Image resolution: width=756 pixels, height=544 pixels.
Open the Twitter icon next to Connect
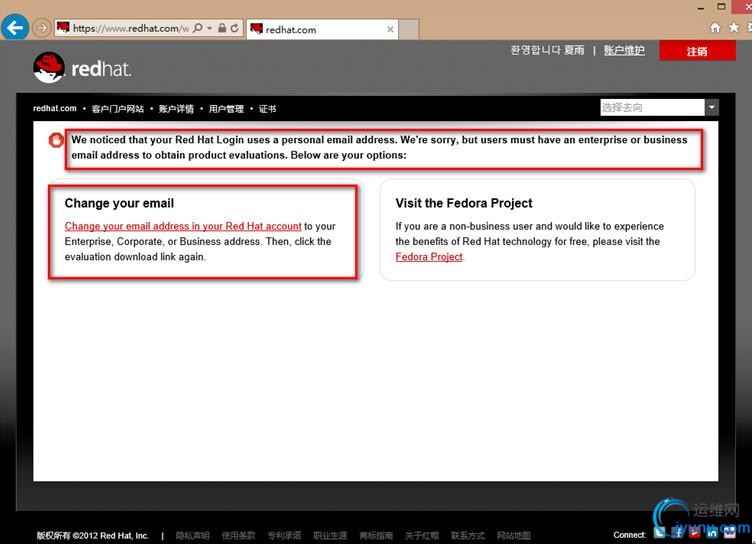coord(660,532)
